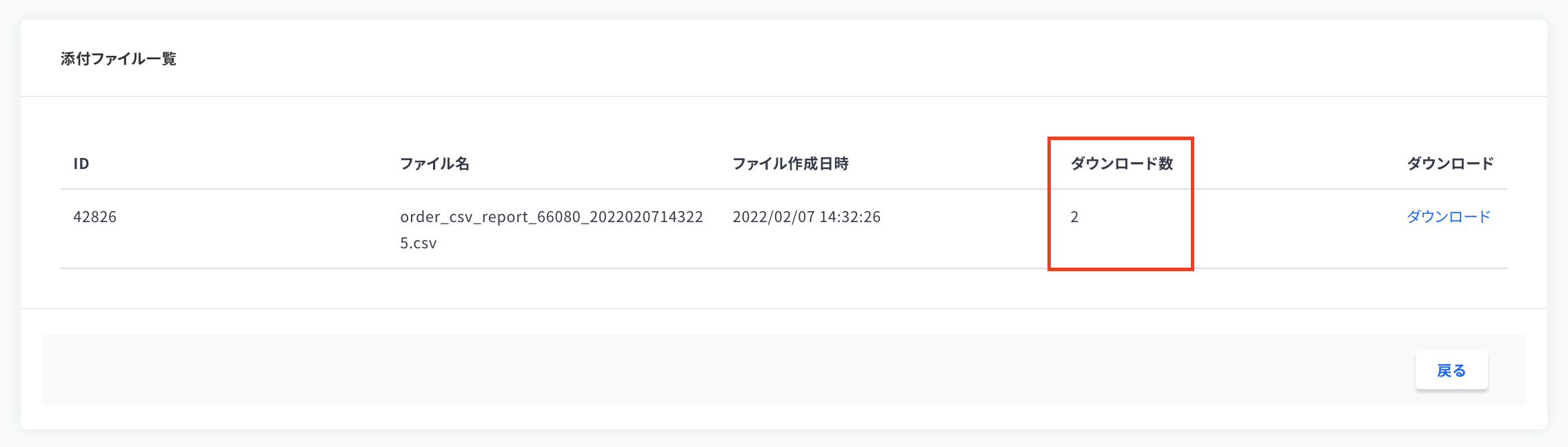This screenshot has width=1568, height=447.
Task: Click the gray footer bar beside 戻る
Action: pos(724,370)
